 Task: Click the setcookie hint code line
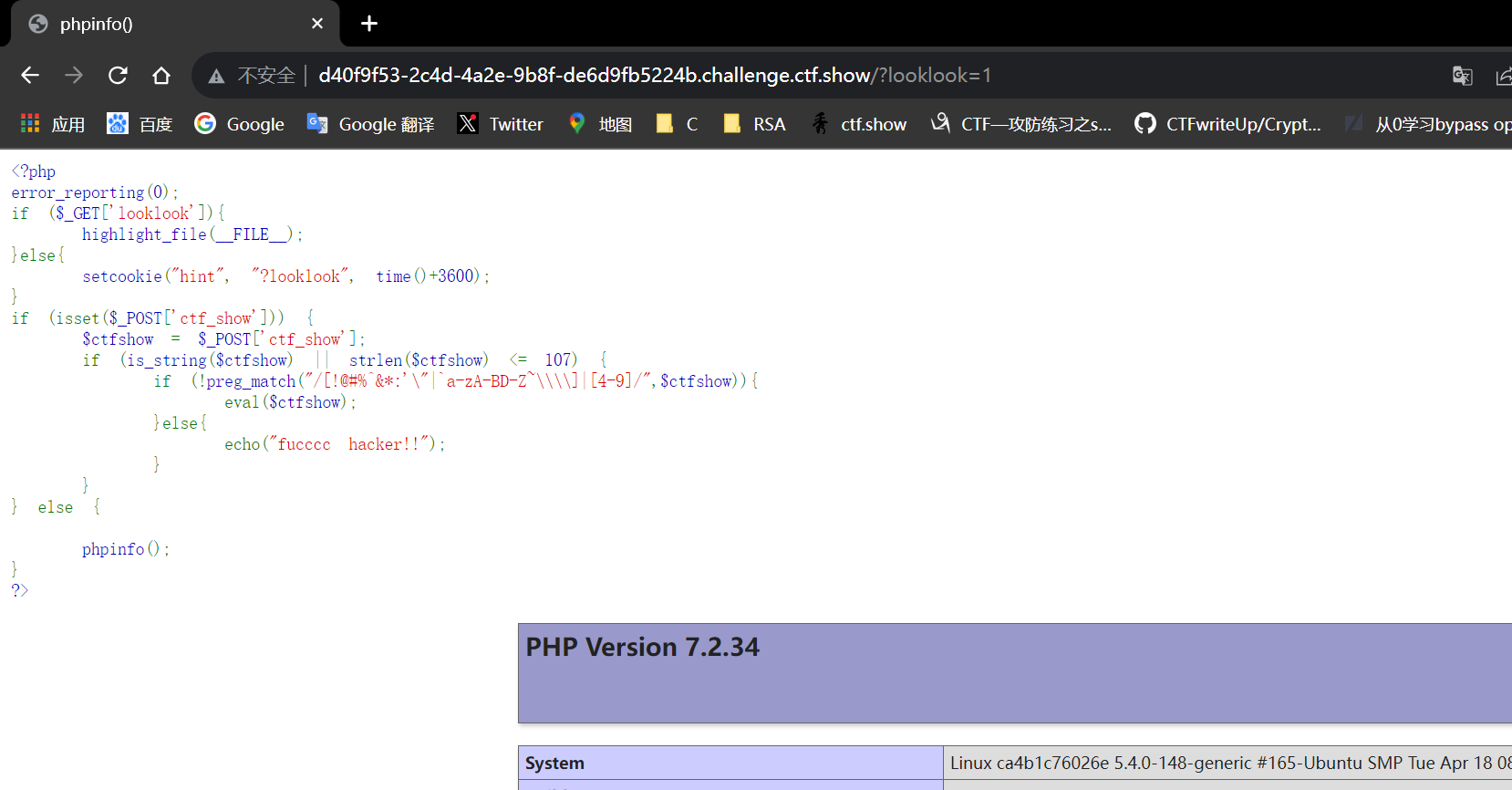pos(286,276)
